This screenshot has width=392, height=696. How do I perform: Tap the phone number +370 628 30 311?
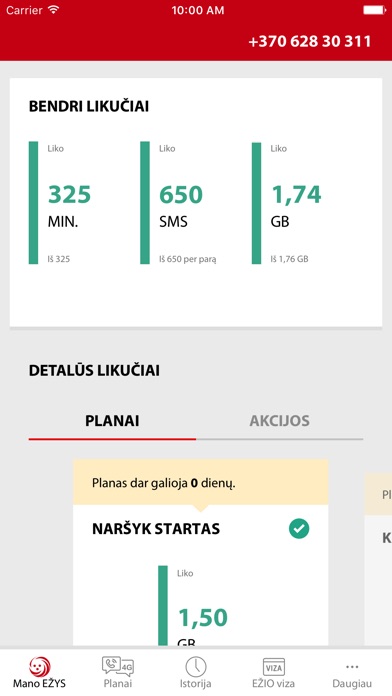(309, 41)
